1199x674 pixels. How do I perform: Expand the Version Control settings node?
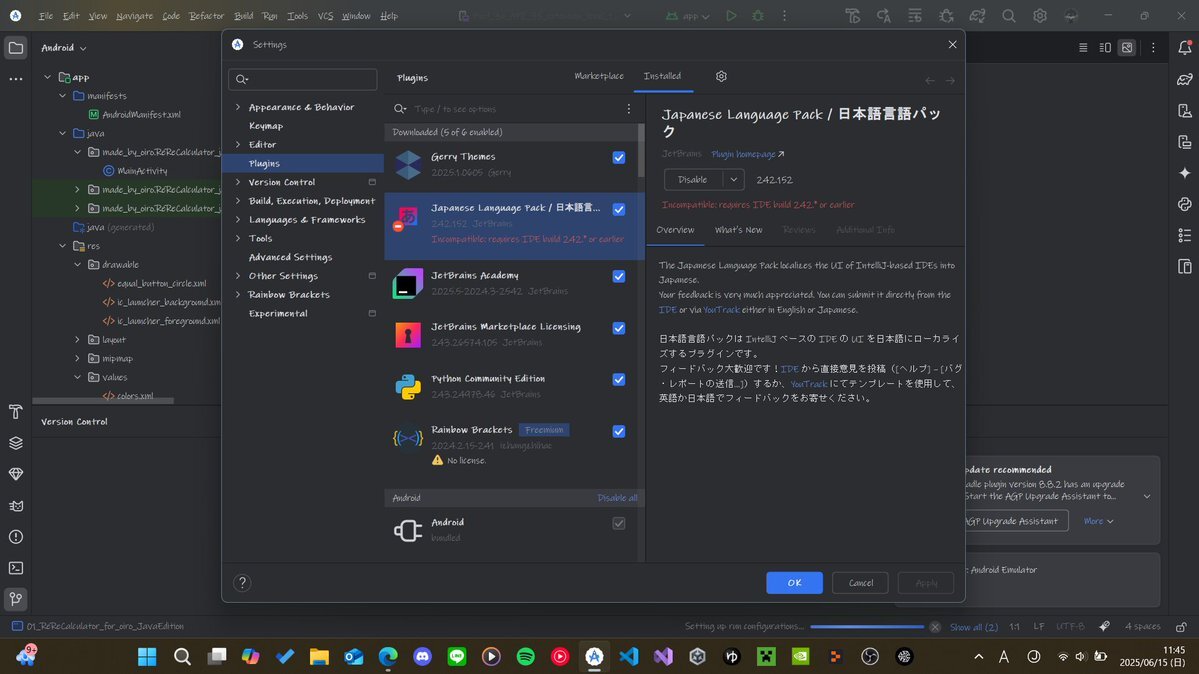[x=238, y=182]
